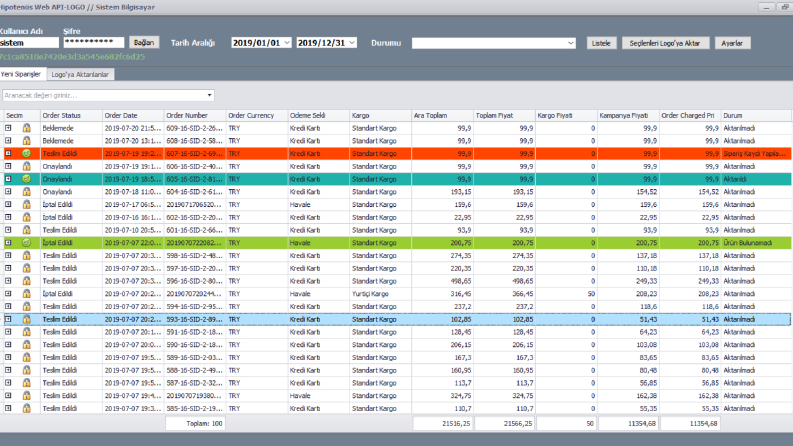Click the Ürün Bulunamadı status cell
The image size is (793, 446).
tap(756, 243)
